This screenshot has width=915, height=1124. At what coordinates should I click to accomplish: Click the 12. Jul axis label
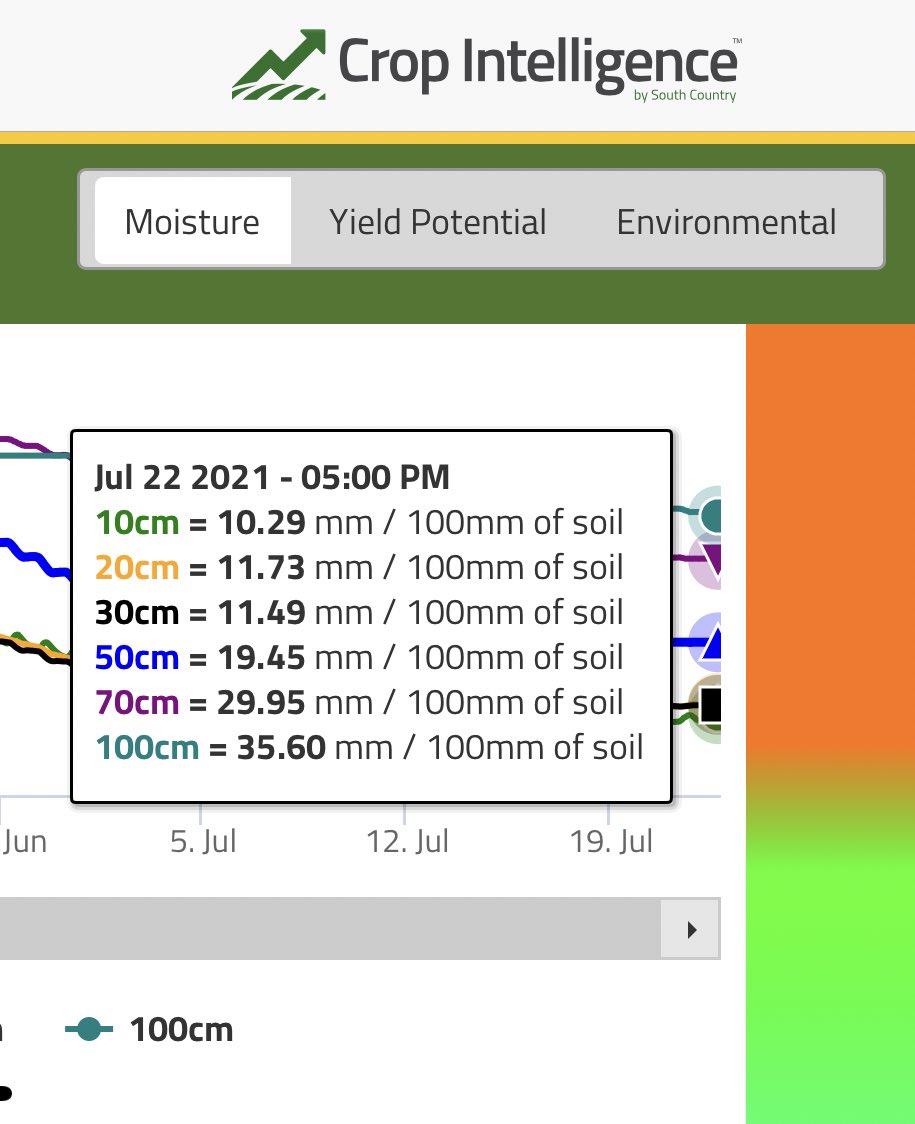click(407, 842)
